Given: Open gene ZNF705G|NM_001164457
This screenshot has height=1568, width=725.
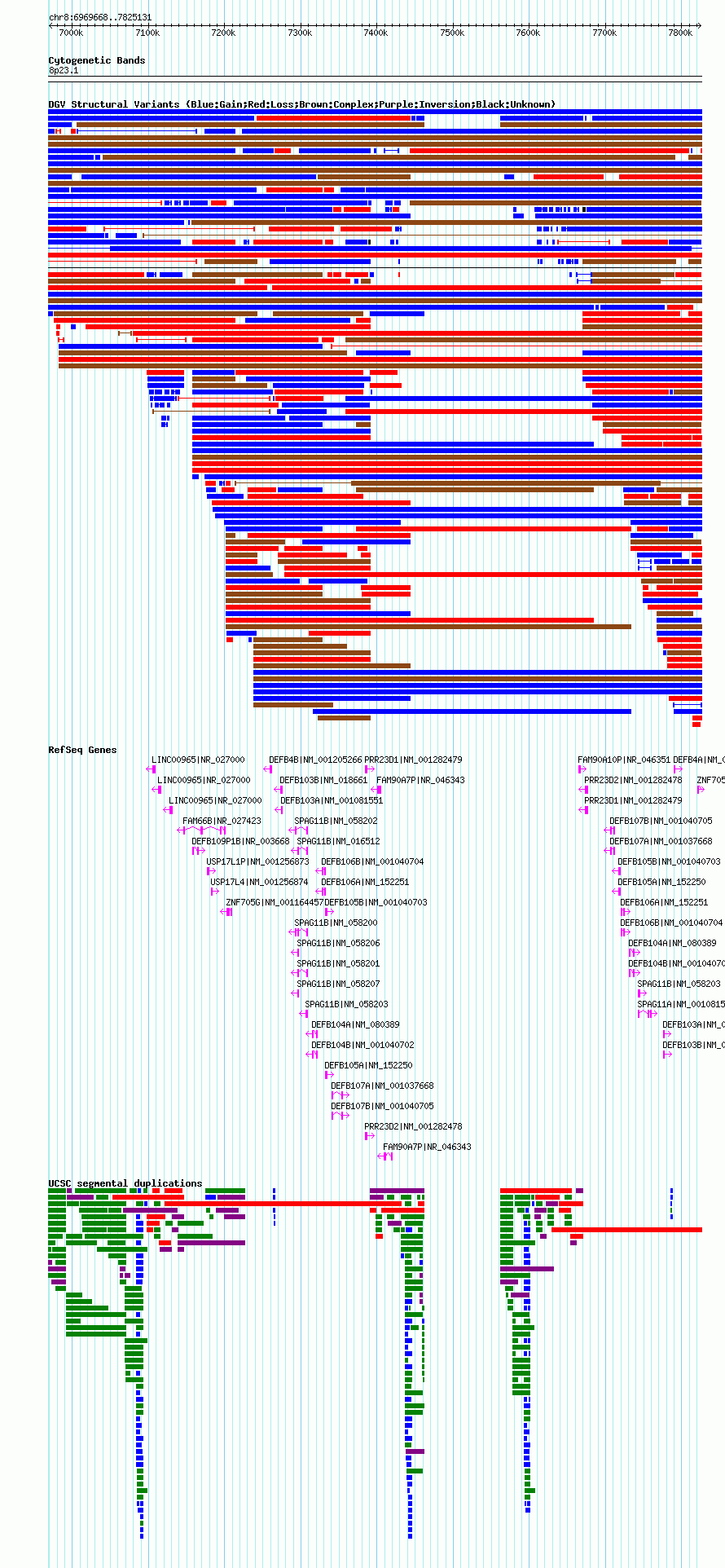Looking at the screenshot, I should click(275, 902).
